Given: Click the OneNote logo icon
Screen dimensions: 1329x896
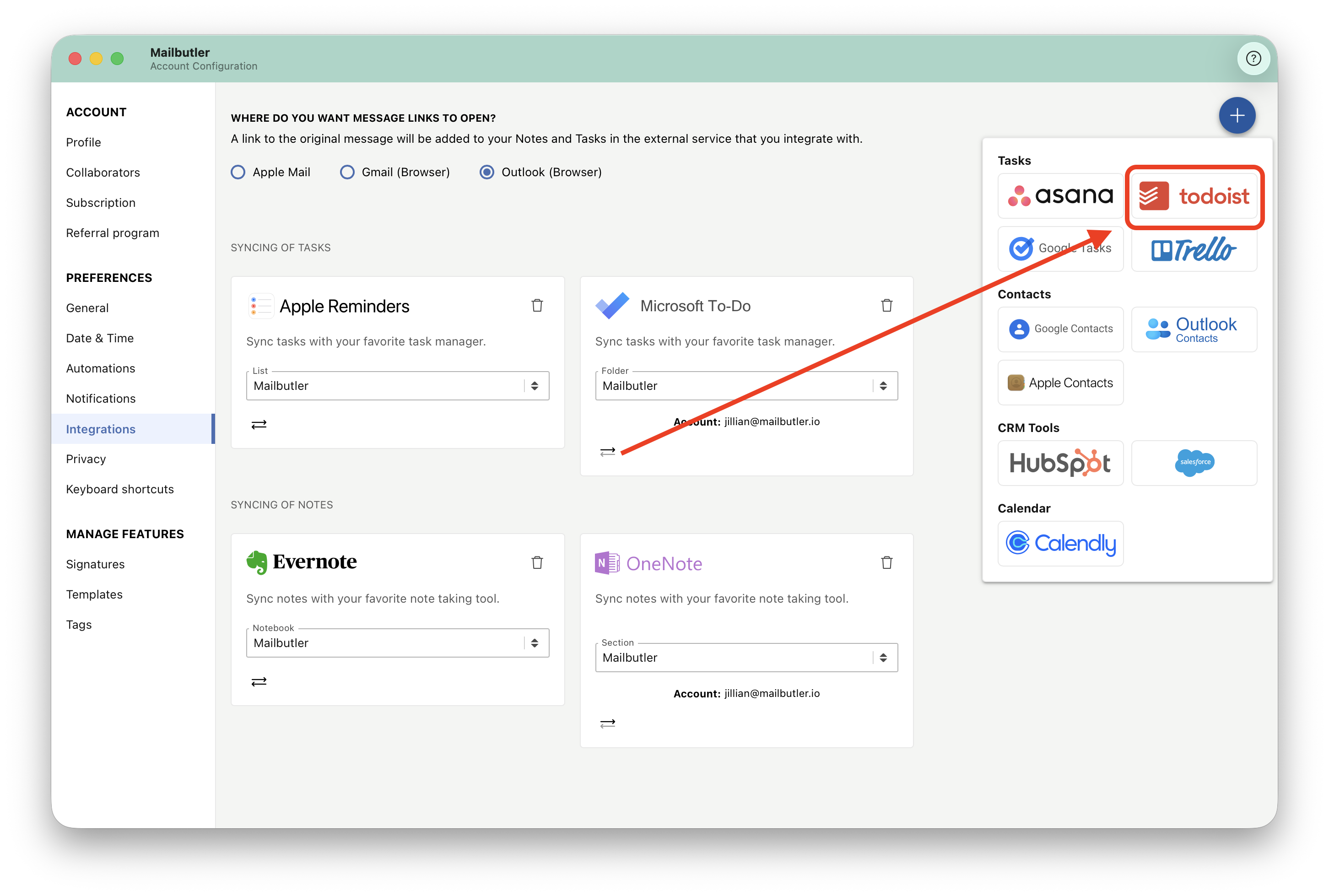Looking at the screenshot, I should (x=607, y=563).
